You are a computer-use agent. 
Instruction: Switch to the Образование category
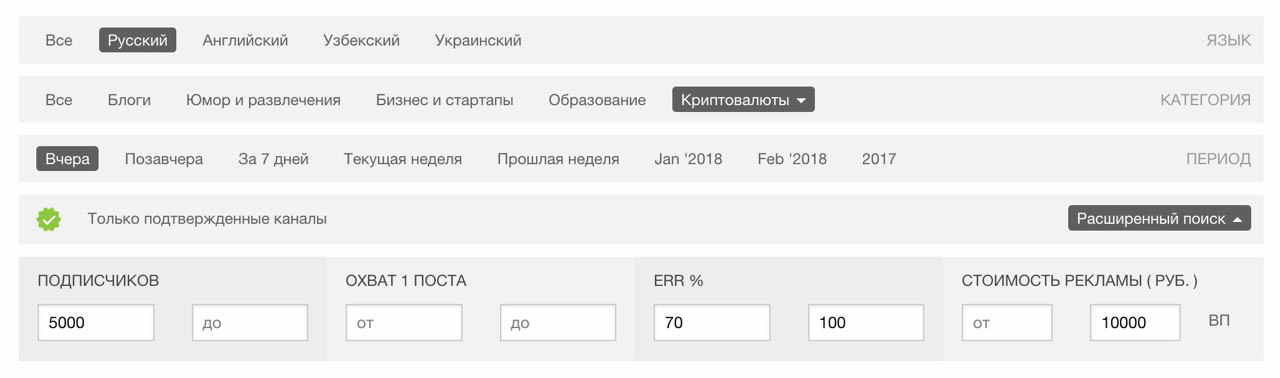coord(597,100)
